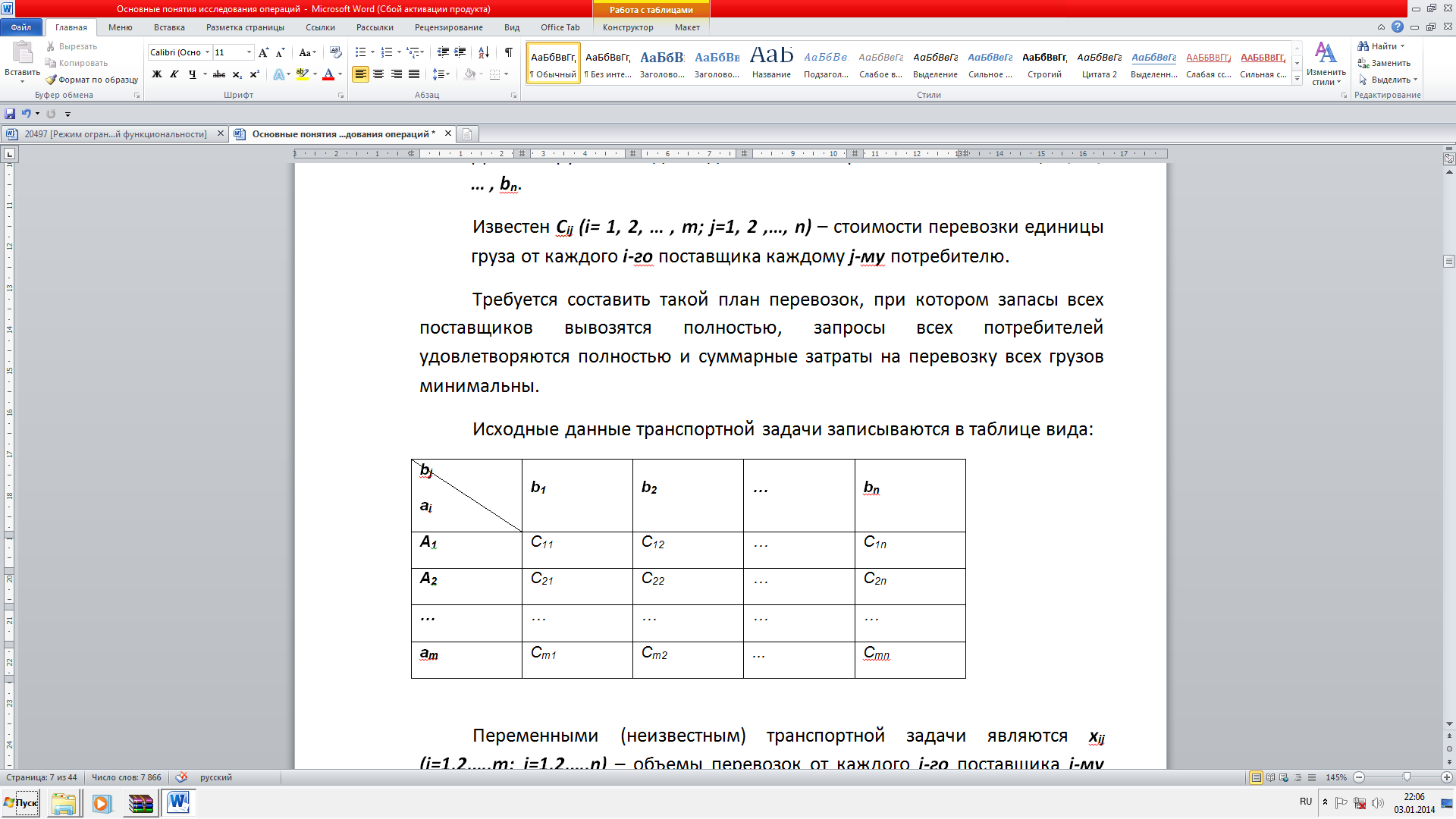Click the word count in status bar
This screenshot has height=819, width=1456.
[x=127, y=777]
